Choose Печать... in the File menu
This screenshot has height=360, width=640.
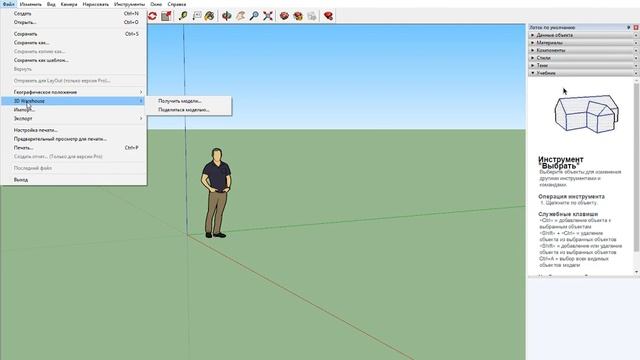coord(74,148)
